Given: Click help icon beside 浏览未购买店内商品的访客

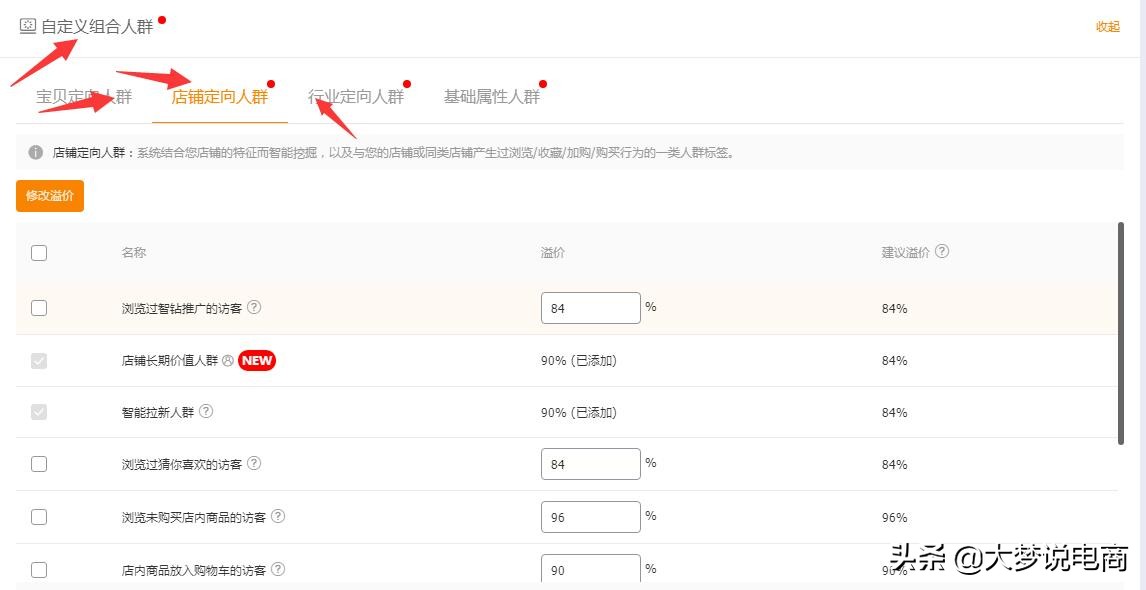Looking at the screenshot, I should click(278, 517).
